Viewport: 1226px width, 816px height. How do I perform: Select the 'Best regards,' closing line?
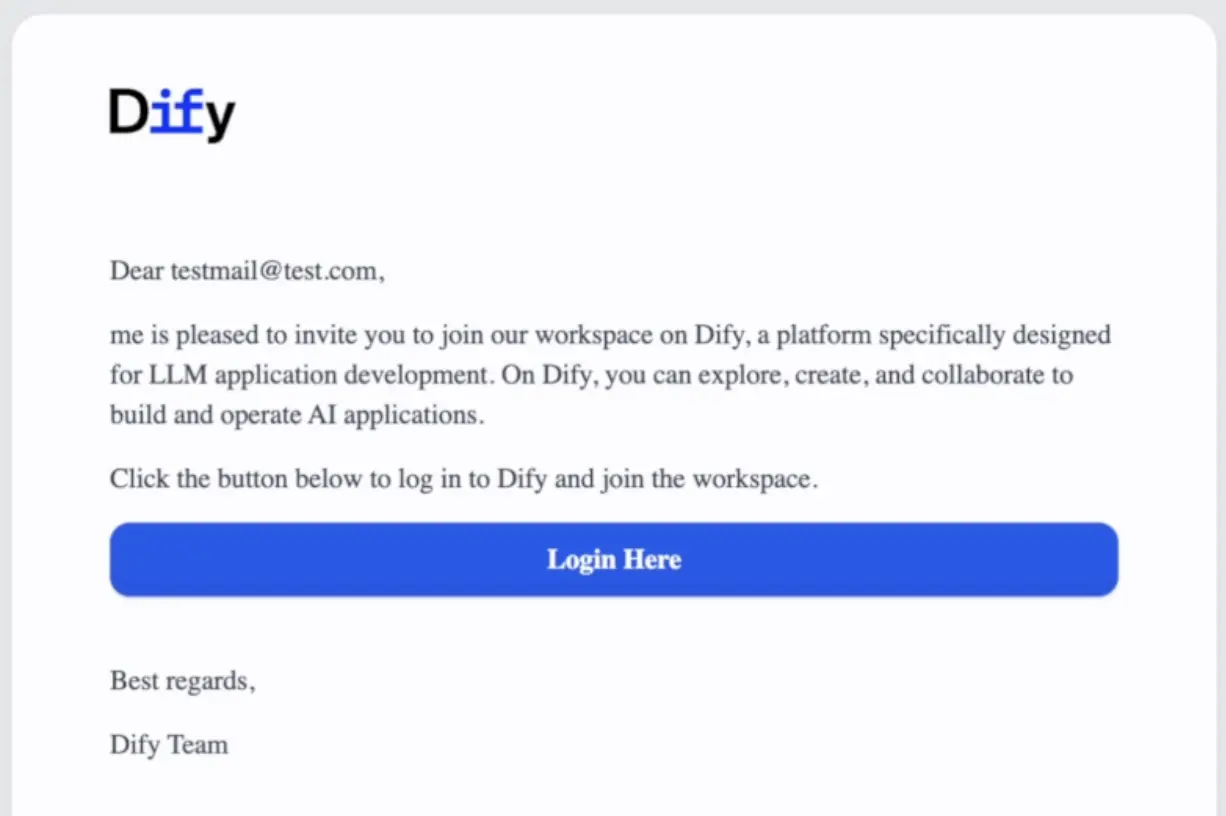(182, 681)
